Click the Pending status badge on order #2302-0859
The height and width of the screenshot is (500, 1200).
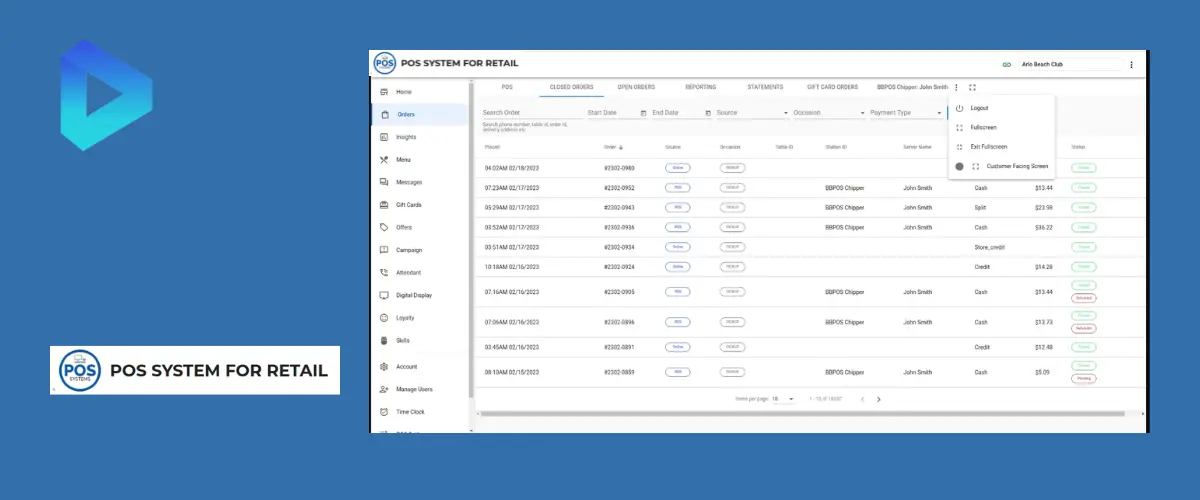[x=1083, y=379]
